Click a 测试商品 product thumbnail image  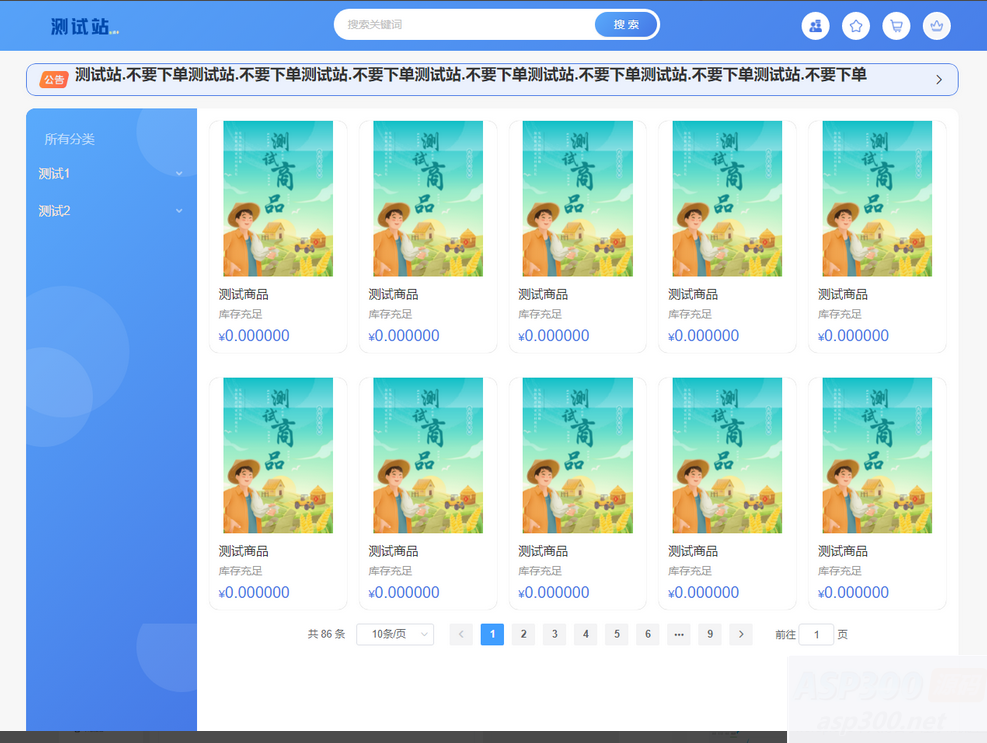pos(278,197)
